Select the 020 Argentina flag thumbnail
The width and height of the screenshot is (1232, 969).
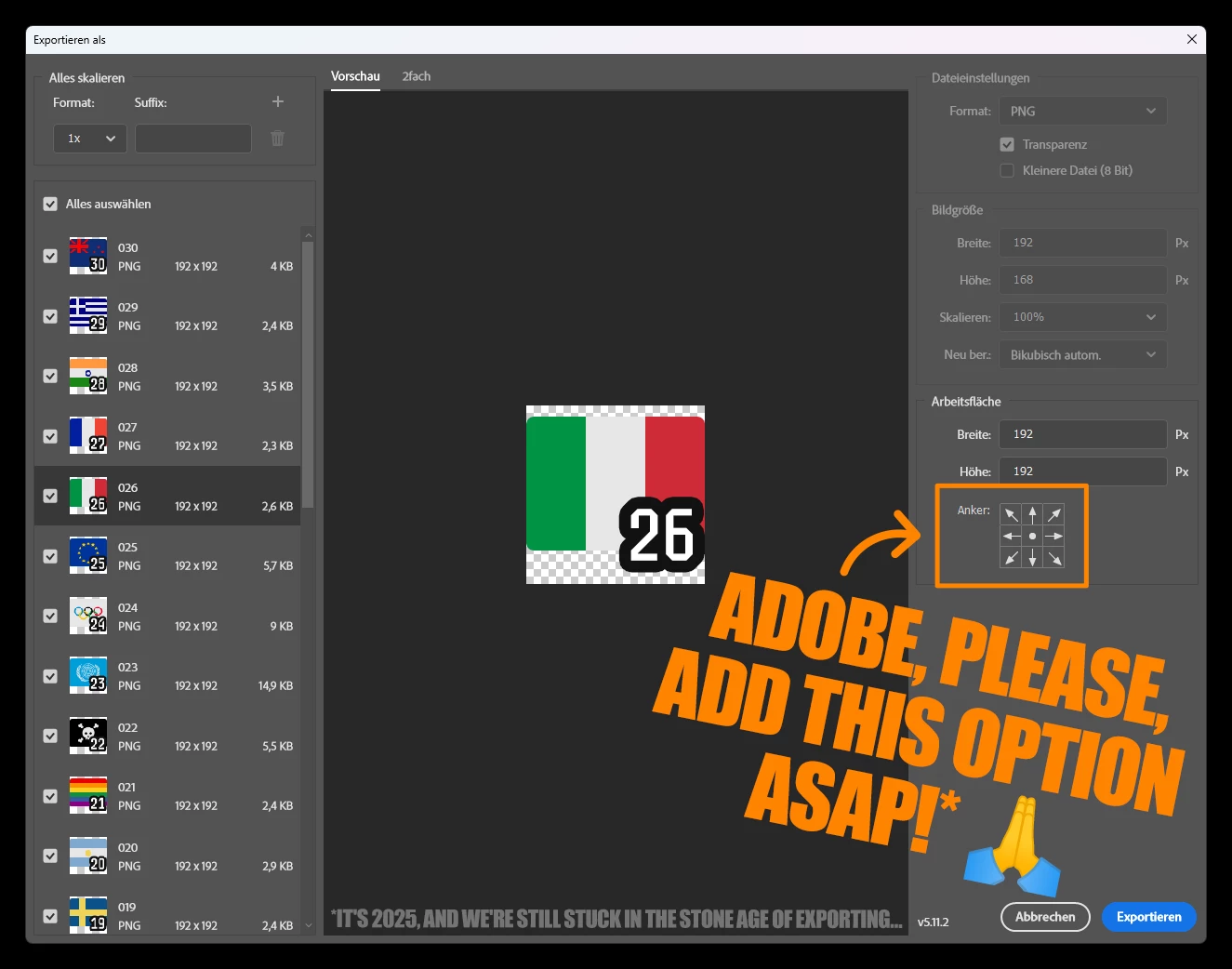click(x=88, y=856)
